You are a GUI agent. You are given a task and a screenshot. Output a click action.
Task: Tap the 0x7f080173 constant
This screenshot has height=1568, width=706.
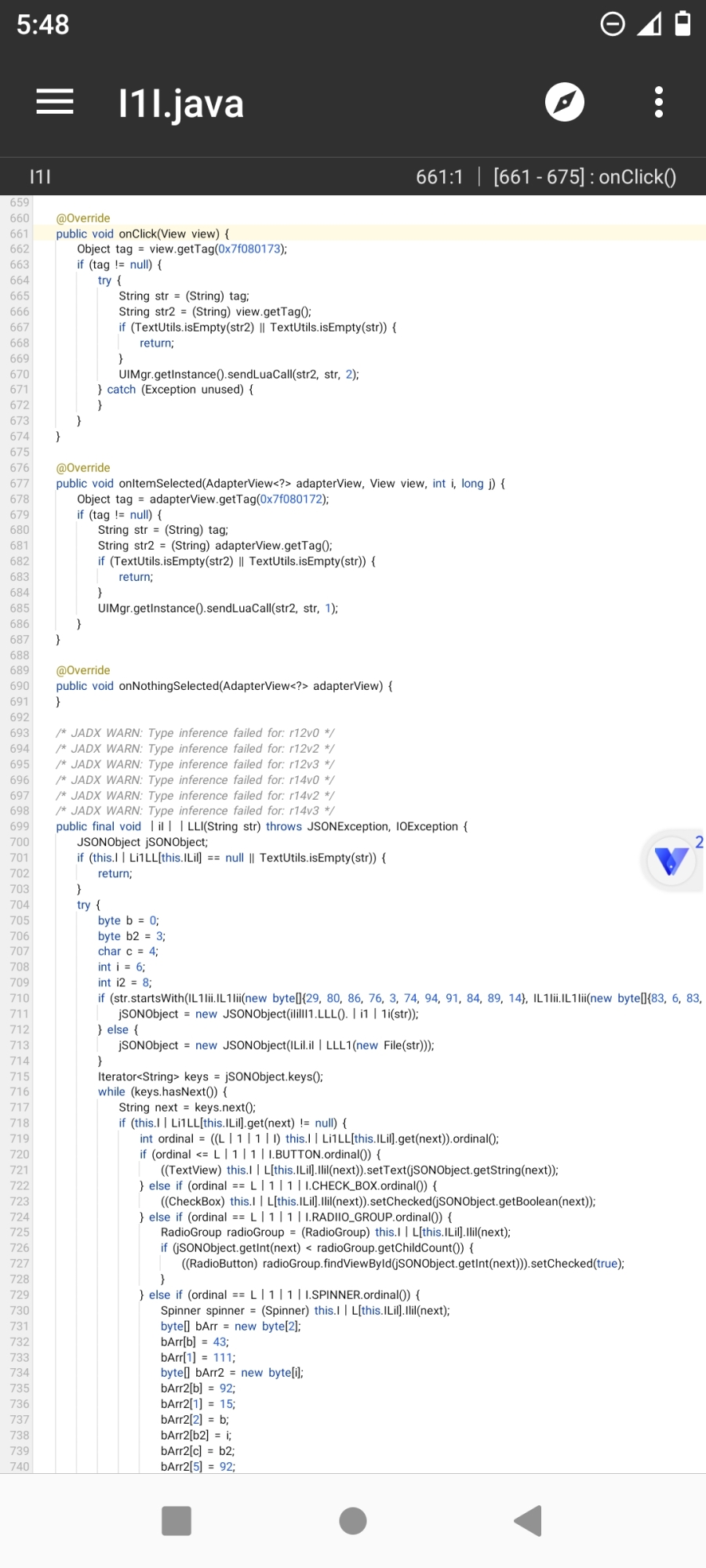click(x=249, y=249)
